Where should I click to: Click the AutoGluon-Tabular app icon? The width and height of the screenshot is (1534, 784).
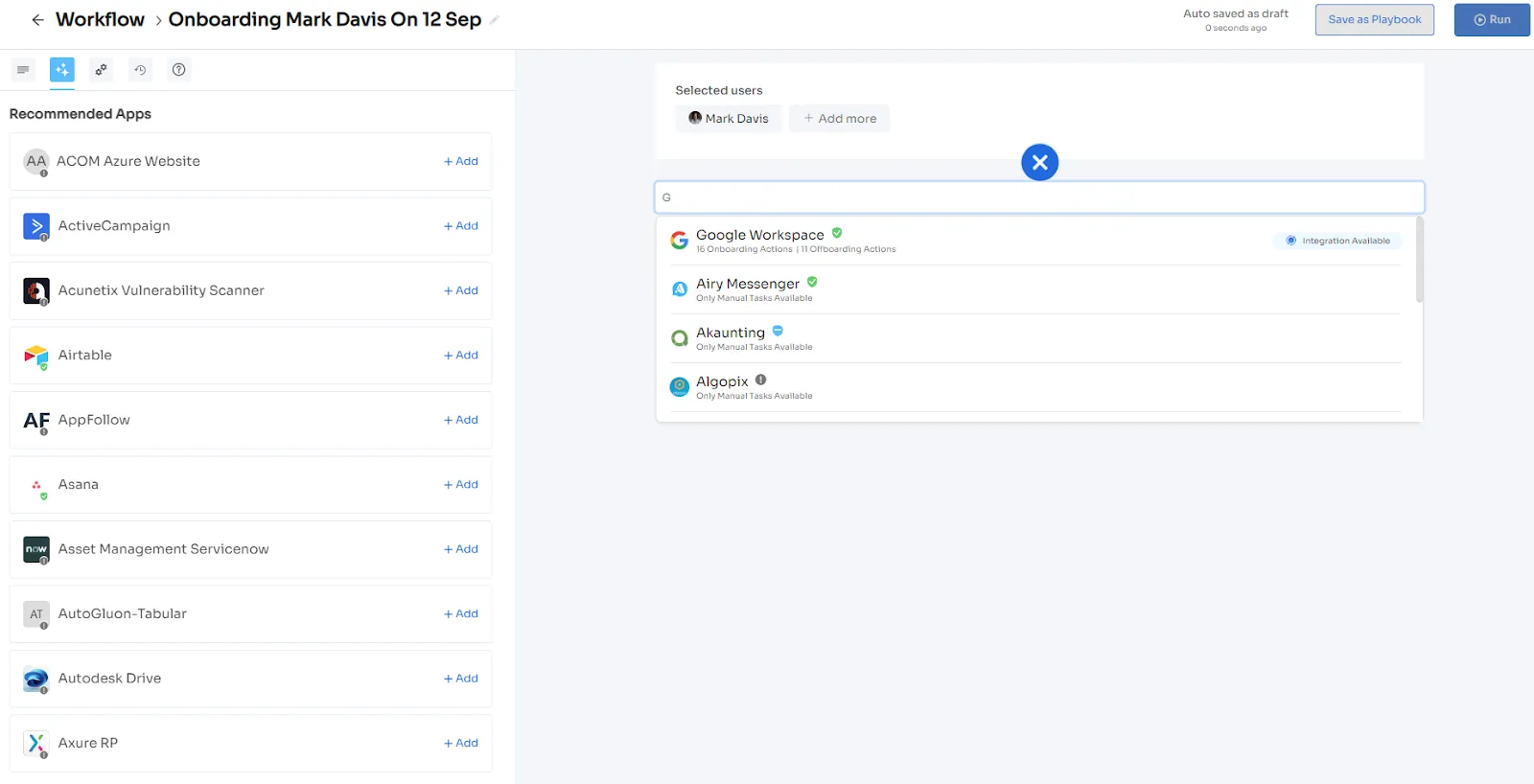tap(36, 614)
